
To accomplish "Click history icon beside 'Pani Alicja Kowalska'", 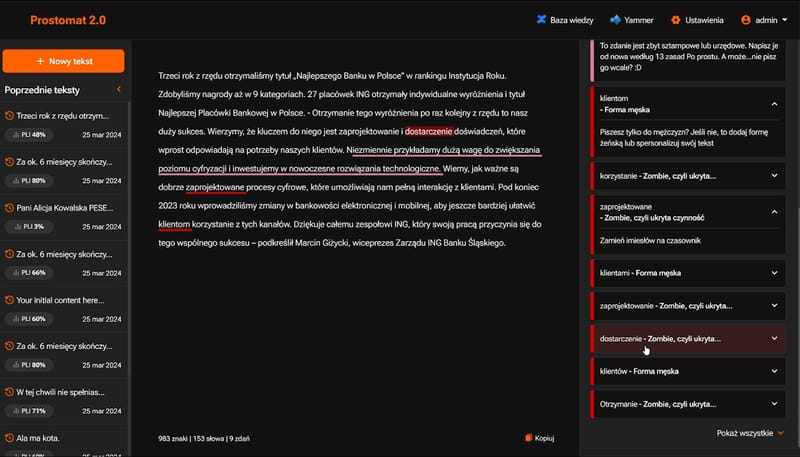I will pos(9,208).
